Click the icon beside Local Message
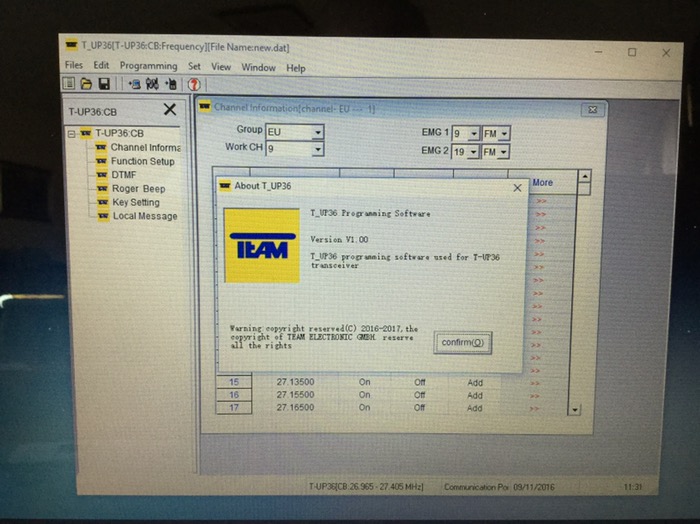The image size is (700, 524). 103,216
